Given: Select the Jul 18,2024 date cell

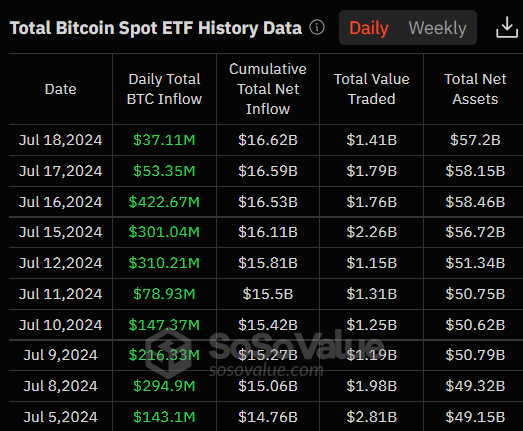Looking at the screenshot, I should (x=60, y=140).
